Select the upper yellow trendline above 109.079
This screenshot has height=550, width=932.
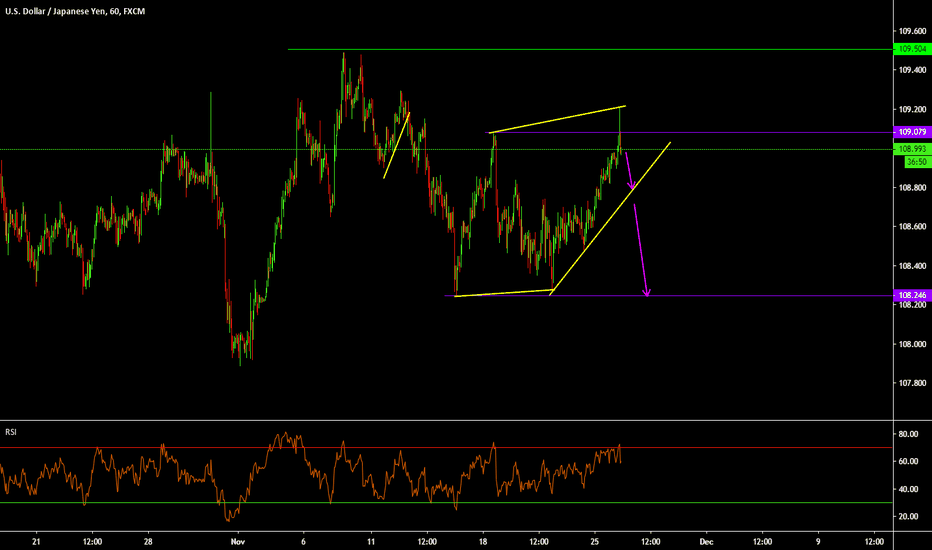coord(557,119)
